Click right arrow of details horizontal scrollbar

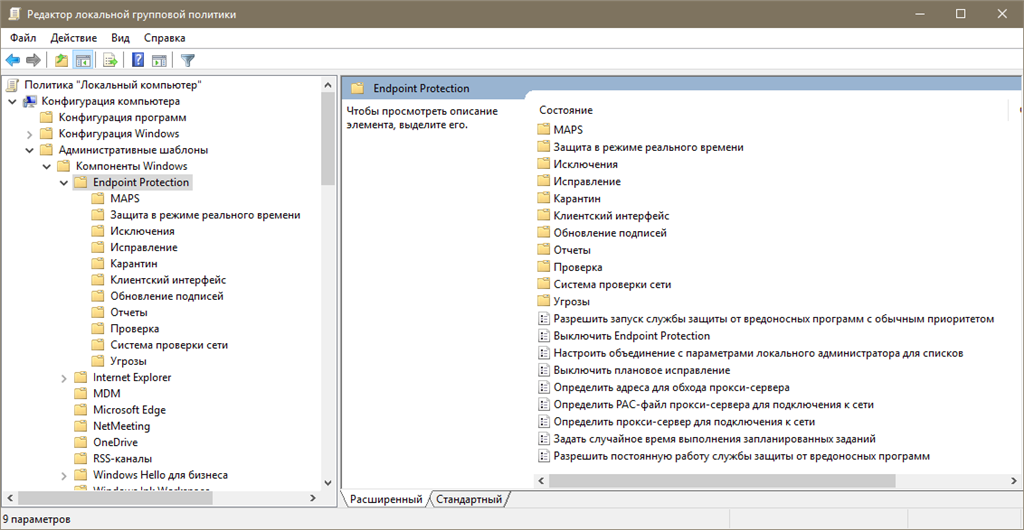tap(1013, 481)
